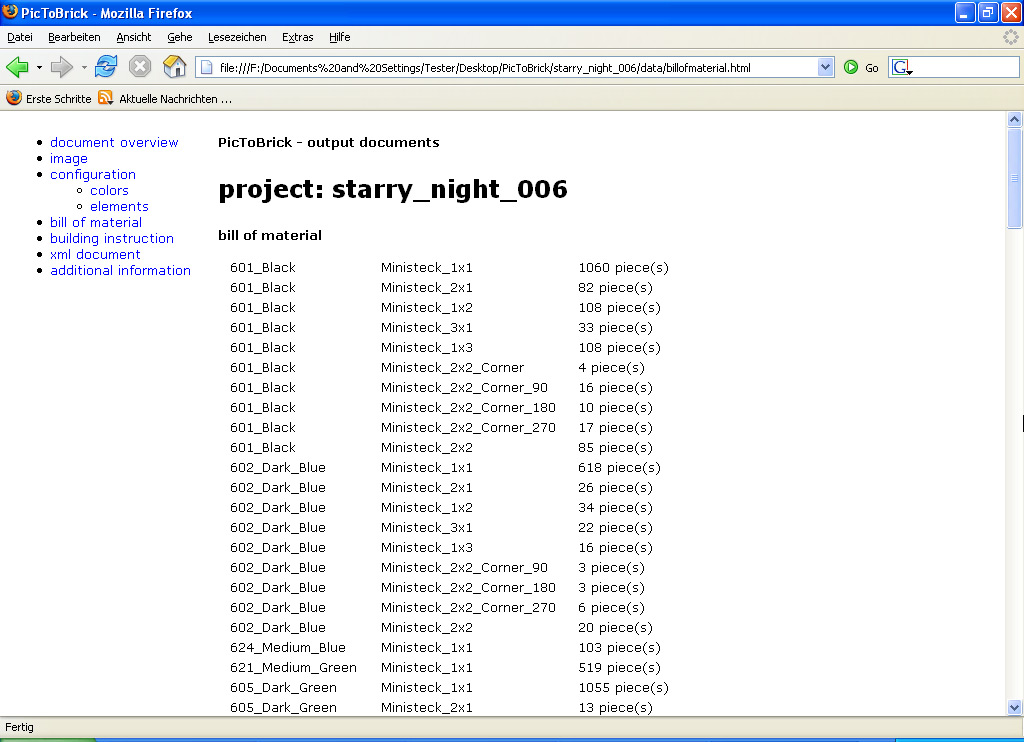This screenshot has width=1024, height=742.
Task: Click the green Back arrow button
Action: pos(17,67)
